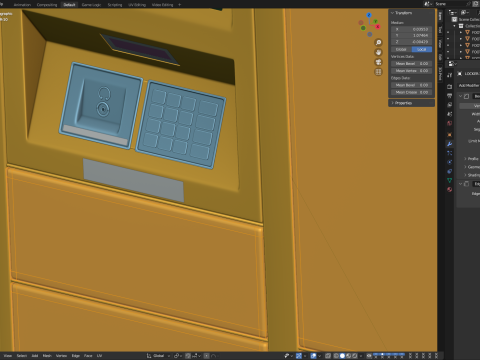Screen dimensions: 480x360
Task: Click the red X axis on navigation gizmo
Action: pos(378,26)
